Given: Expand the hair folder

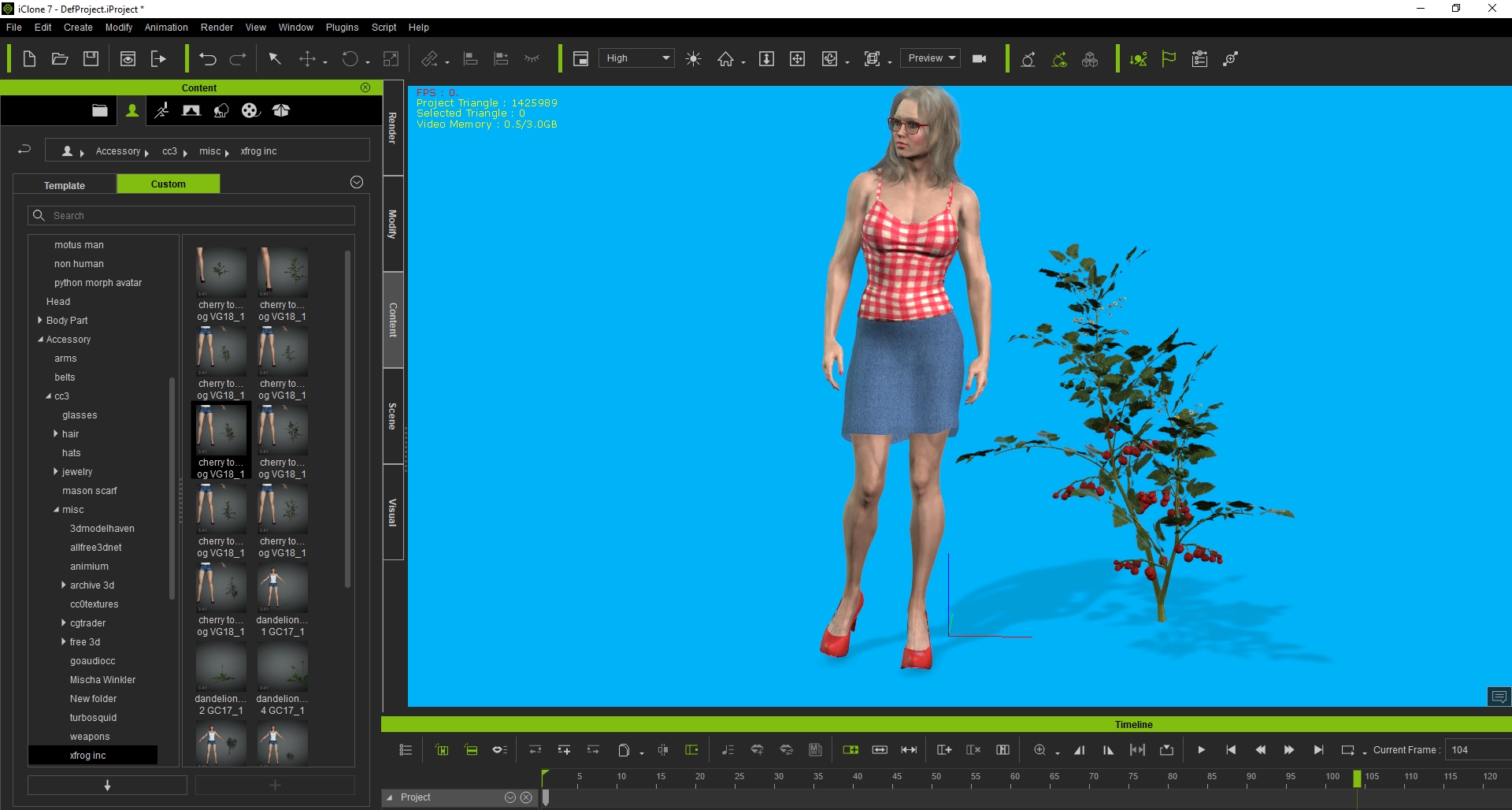Looking at the screenshot, I should pyautogui.click(x=56, y=433).
